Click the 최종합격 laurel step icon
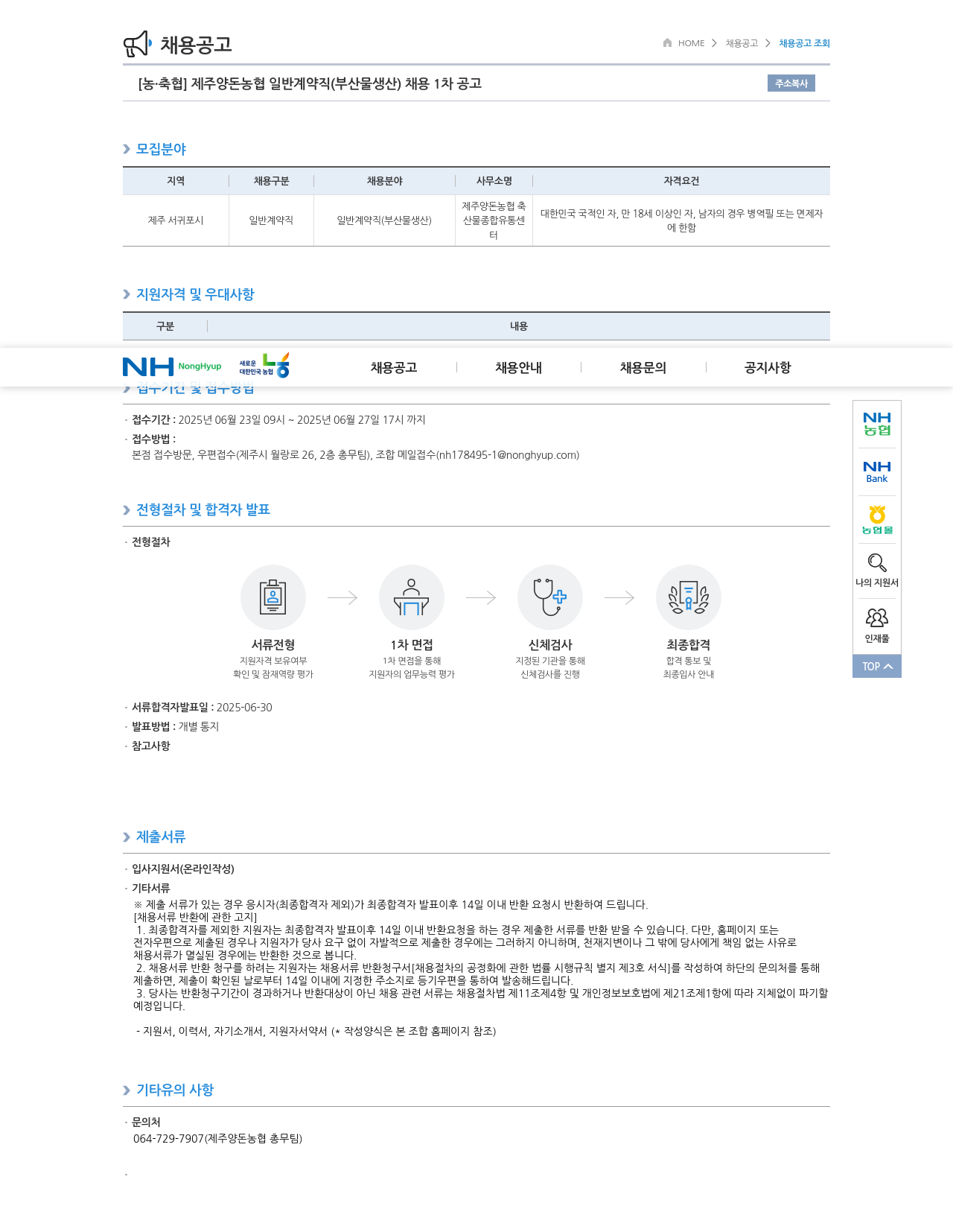 click(689, 597)
